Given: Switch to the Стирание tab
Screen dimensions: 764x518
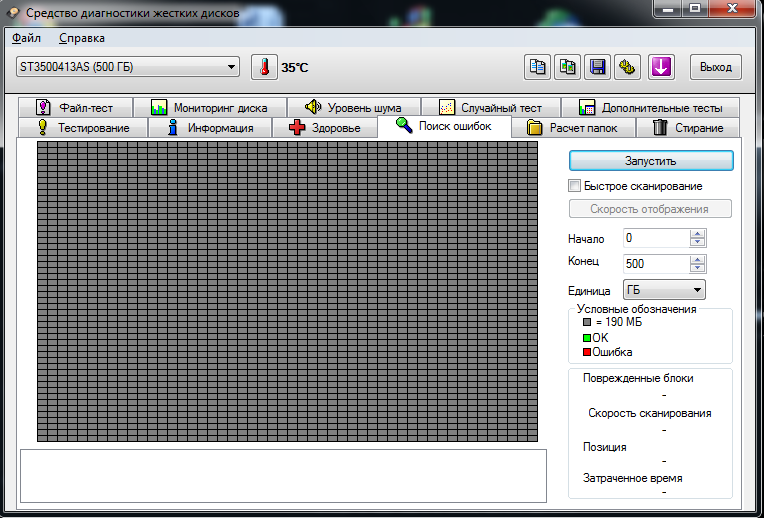Looking at the screenshot, I should coord(688,128).
